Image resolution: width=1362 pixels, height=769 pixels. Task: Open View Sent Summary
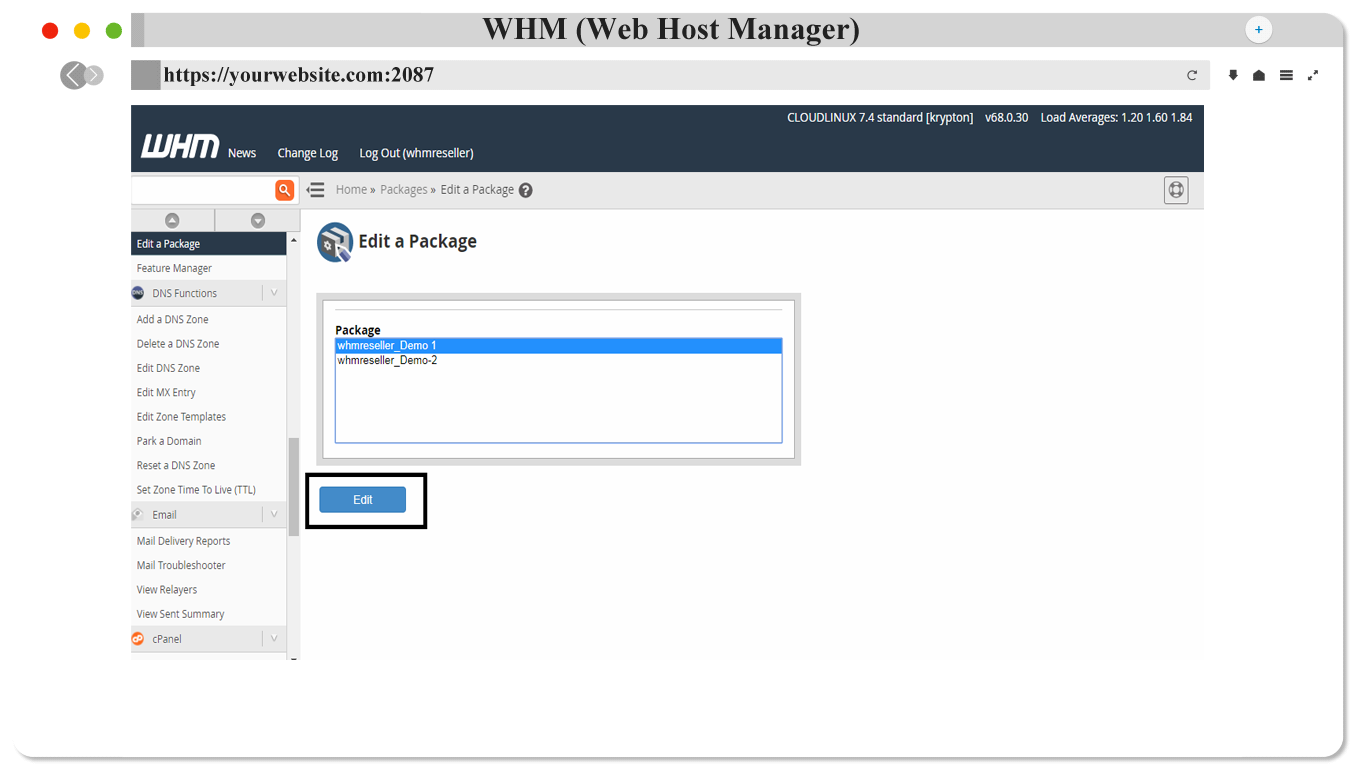pyautogui.click(x=180, y=614)
